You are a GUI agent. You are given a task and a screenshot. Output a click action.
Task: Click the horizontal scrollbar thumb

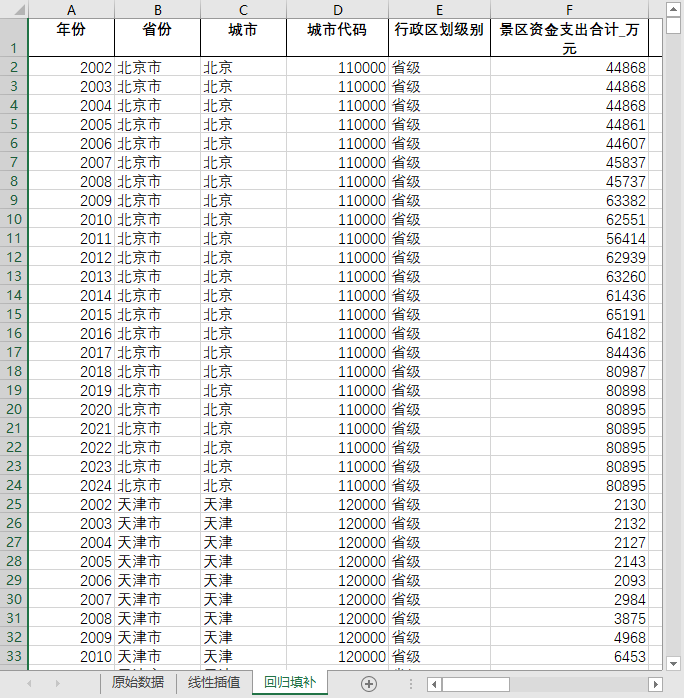[x=476, y=684]
